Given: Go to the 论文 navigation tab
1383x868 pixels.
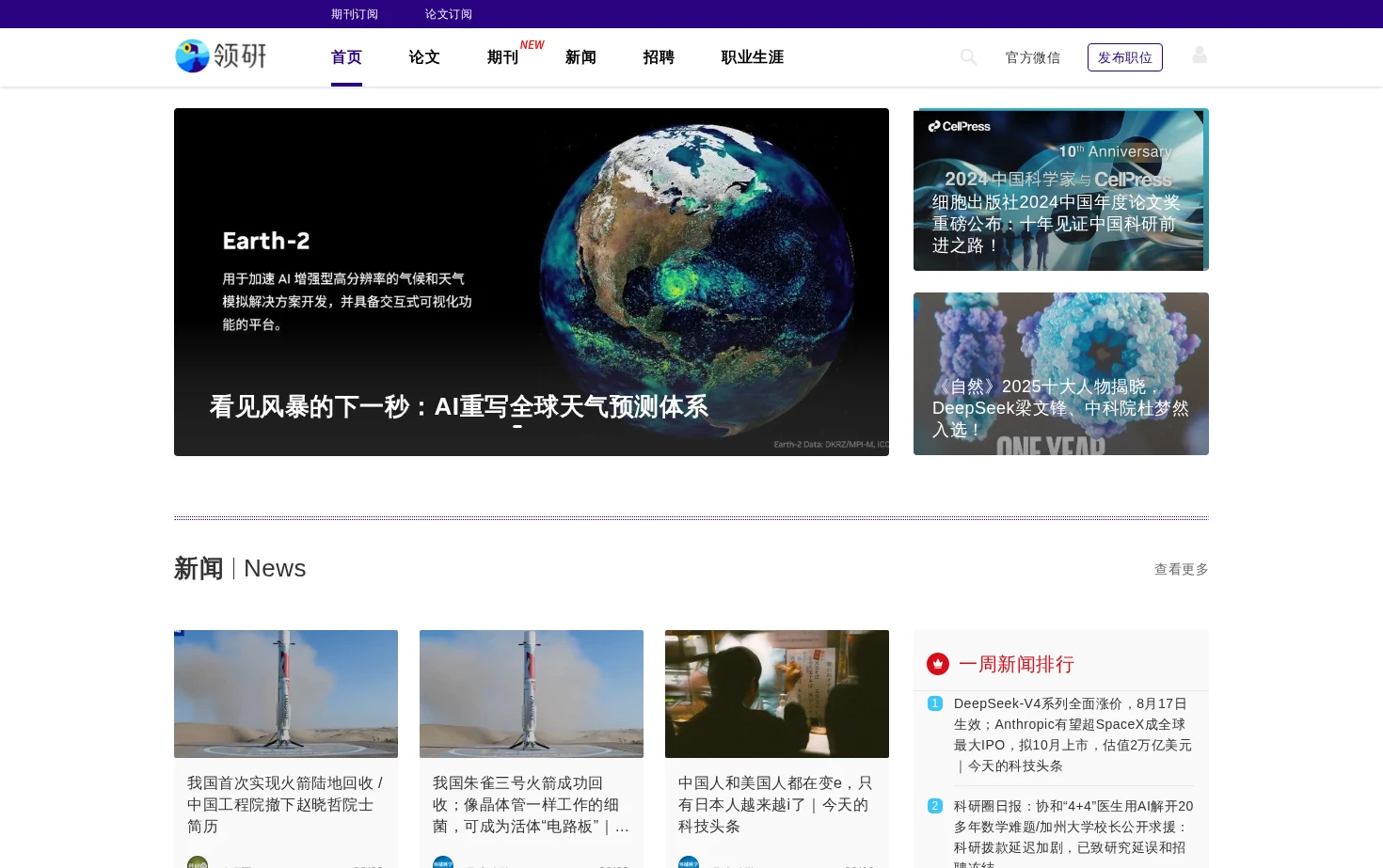Looking at the screenshot, I should pos(424,57).
